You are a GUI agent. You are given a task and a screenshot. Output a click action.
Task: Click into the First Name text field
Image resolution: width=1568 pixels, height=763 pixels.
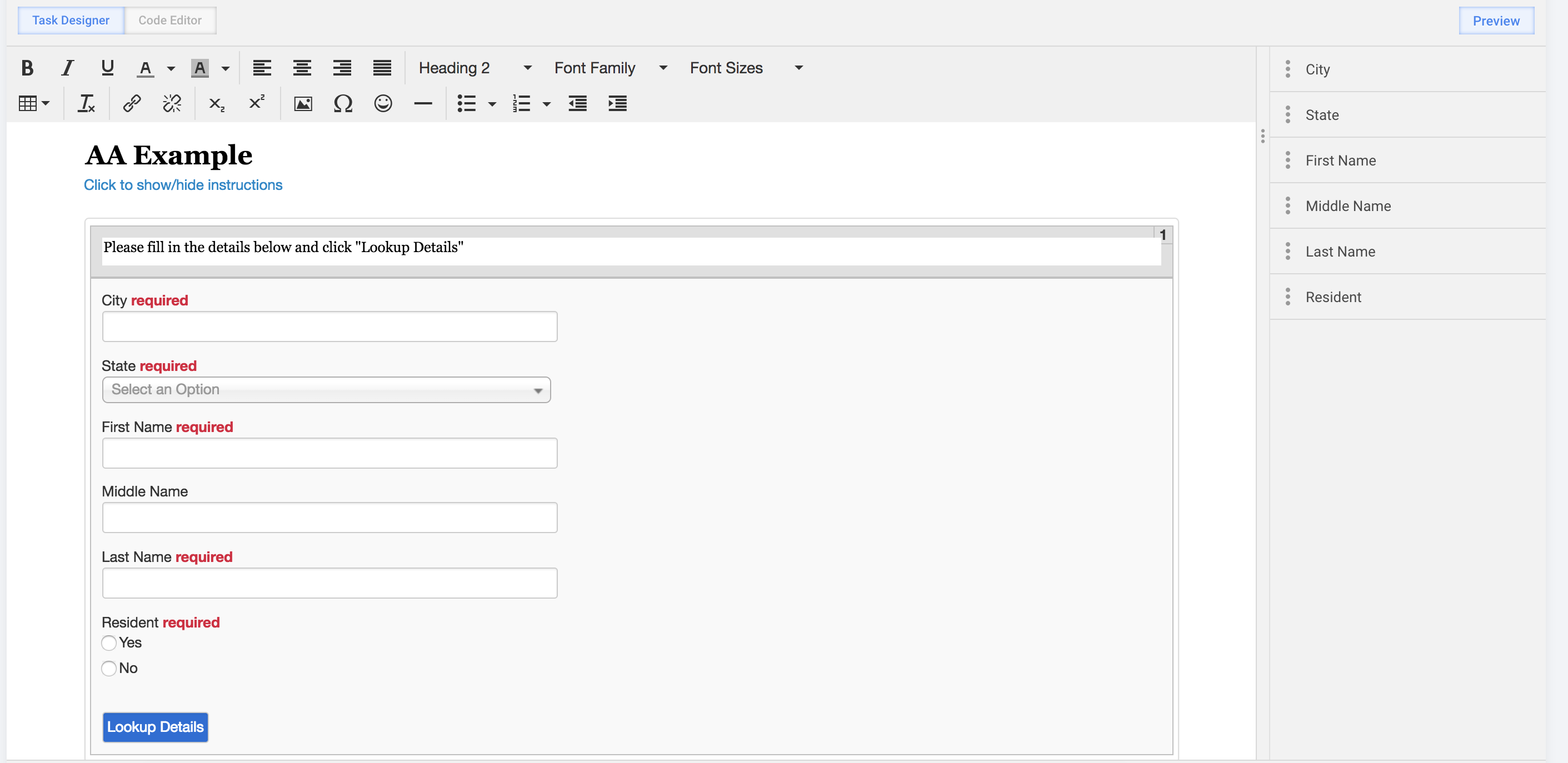coord(329,453)
